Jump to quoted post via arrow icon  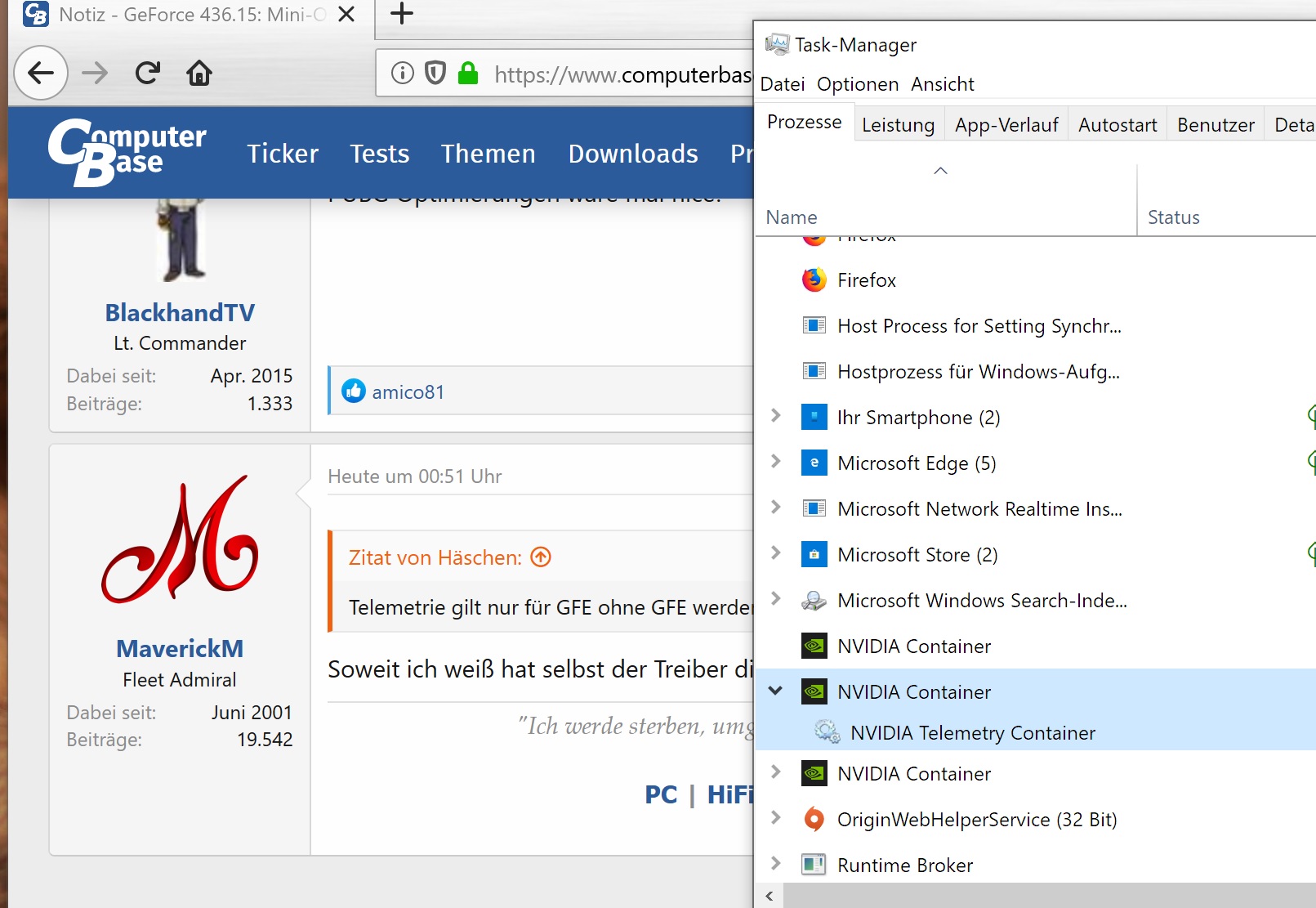(x=541, y=557)
